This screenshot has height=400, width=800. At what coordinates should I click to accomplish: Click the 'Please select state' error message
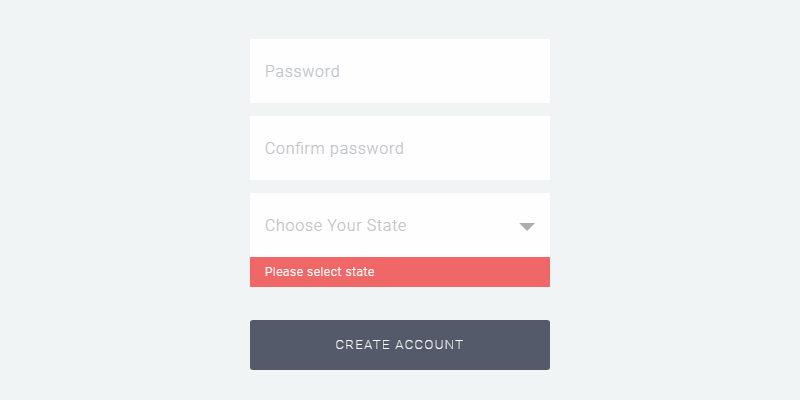click(319, 272)
